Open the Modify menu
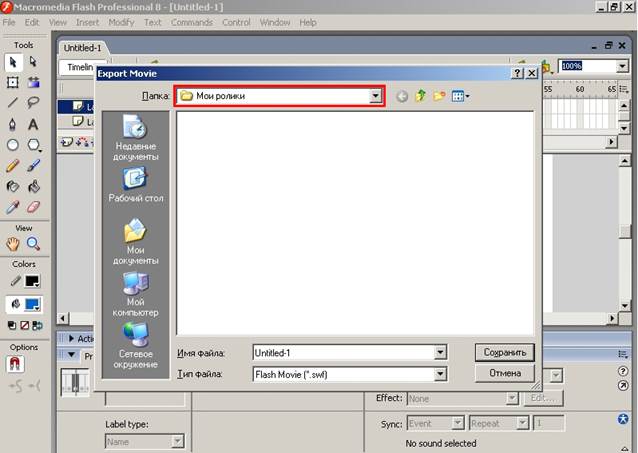The height and width of the screenshot is (453, 638). click(121, 22)
